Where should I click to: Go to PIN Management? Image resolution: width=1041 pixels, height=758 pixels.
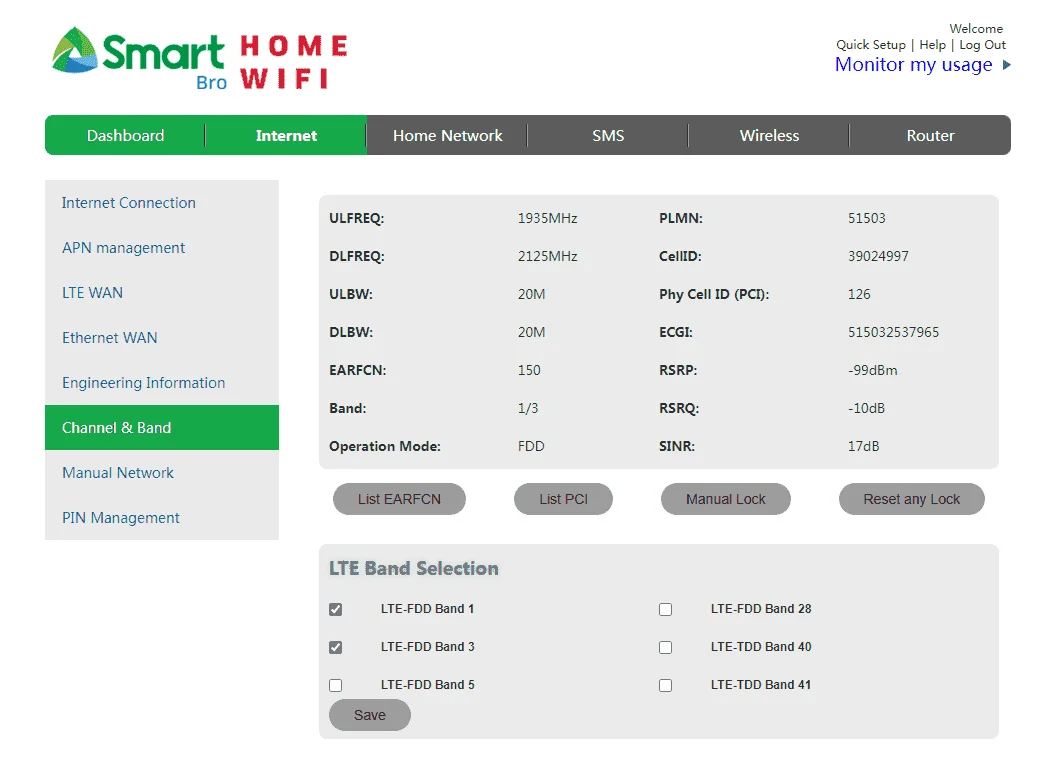162,518
